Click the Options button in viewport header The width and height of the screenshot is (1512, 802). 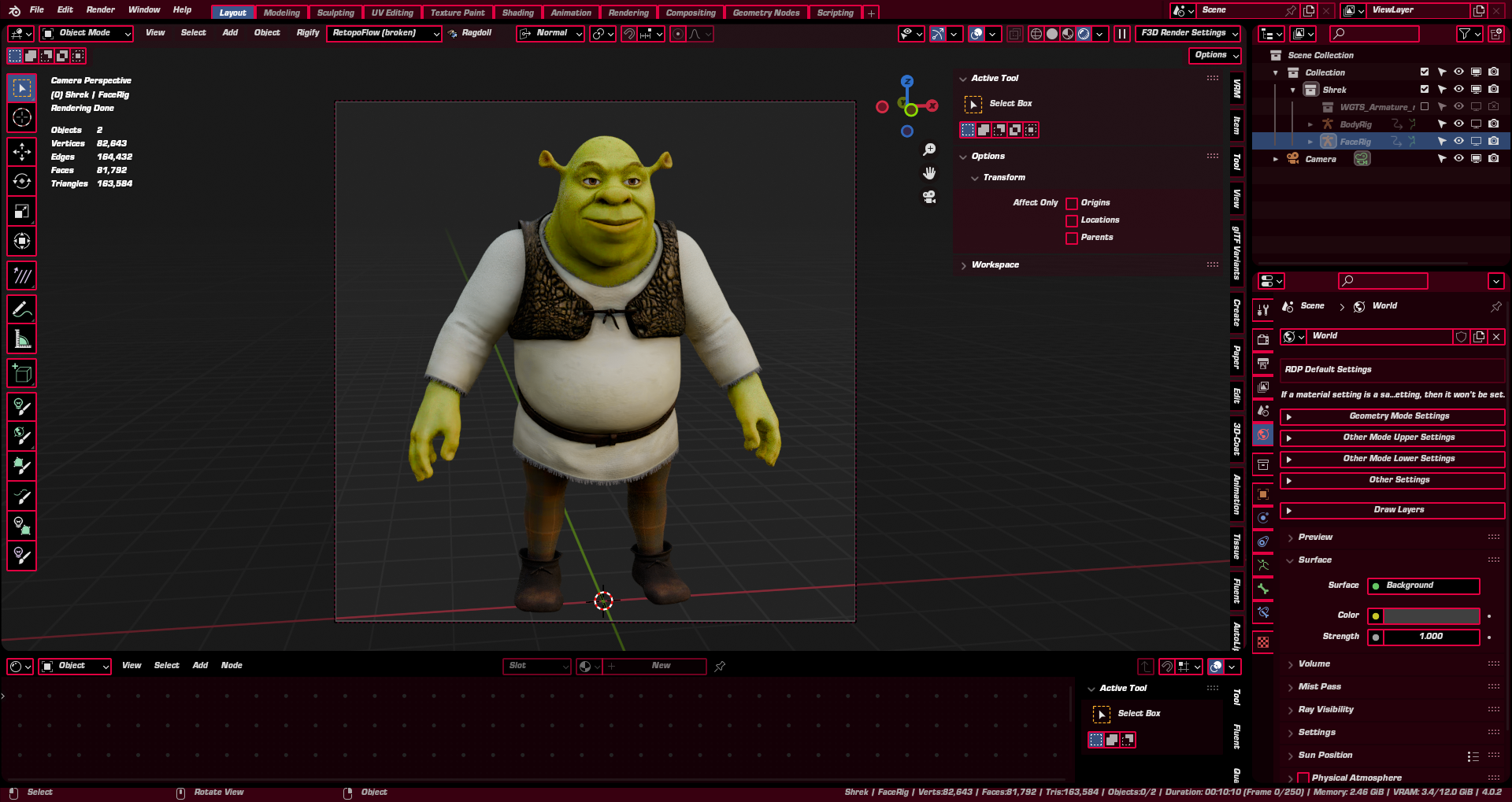tap(1215, 55)
